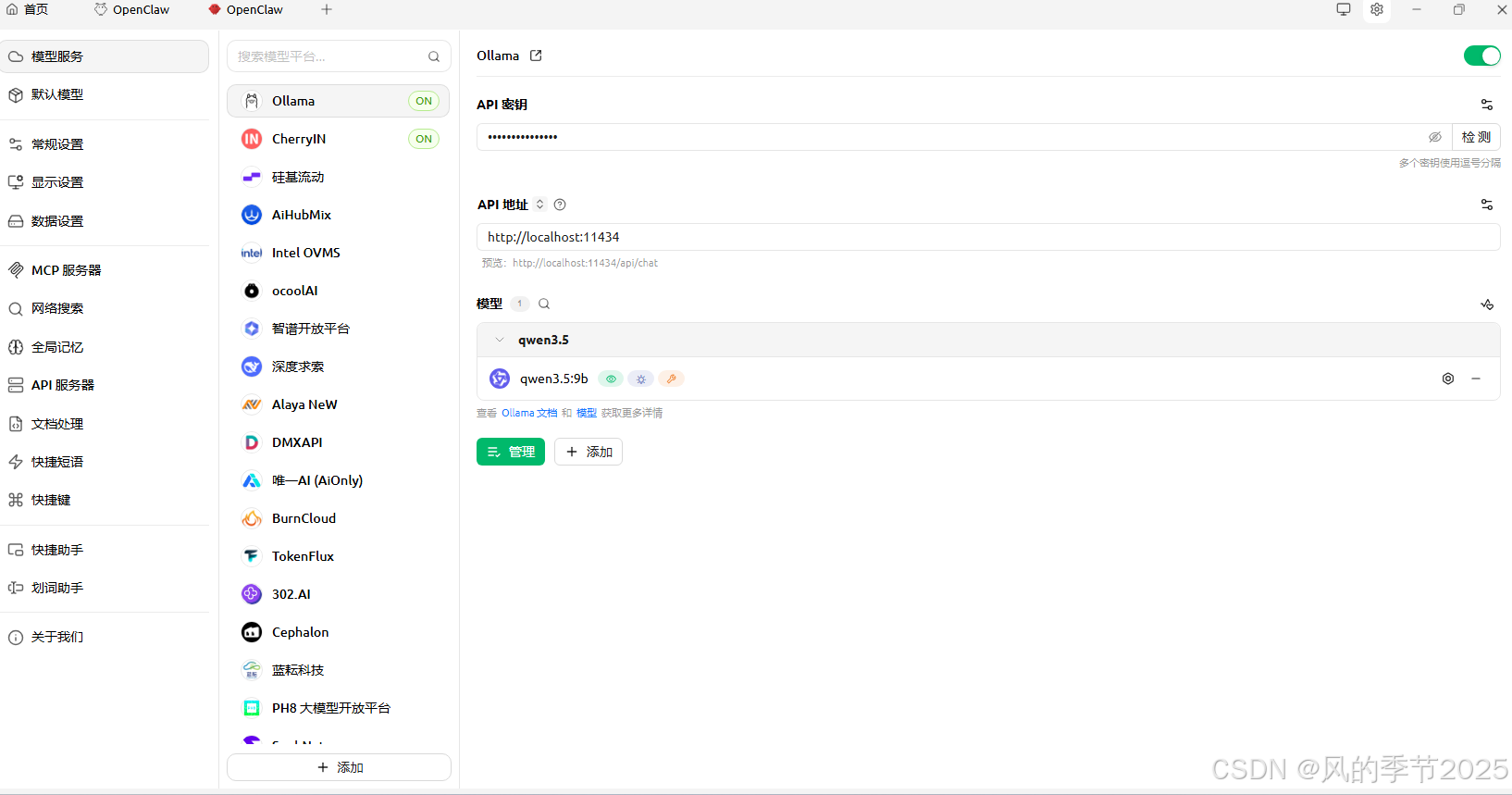Click the provider list 添加 button
Screen dimensions: 1512x795
click(339, 767)
